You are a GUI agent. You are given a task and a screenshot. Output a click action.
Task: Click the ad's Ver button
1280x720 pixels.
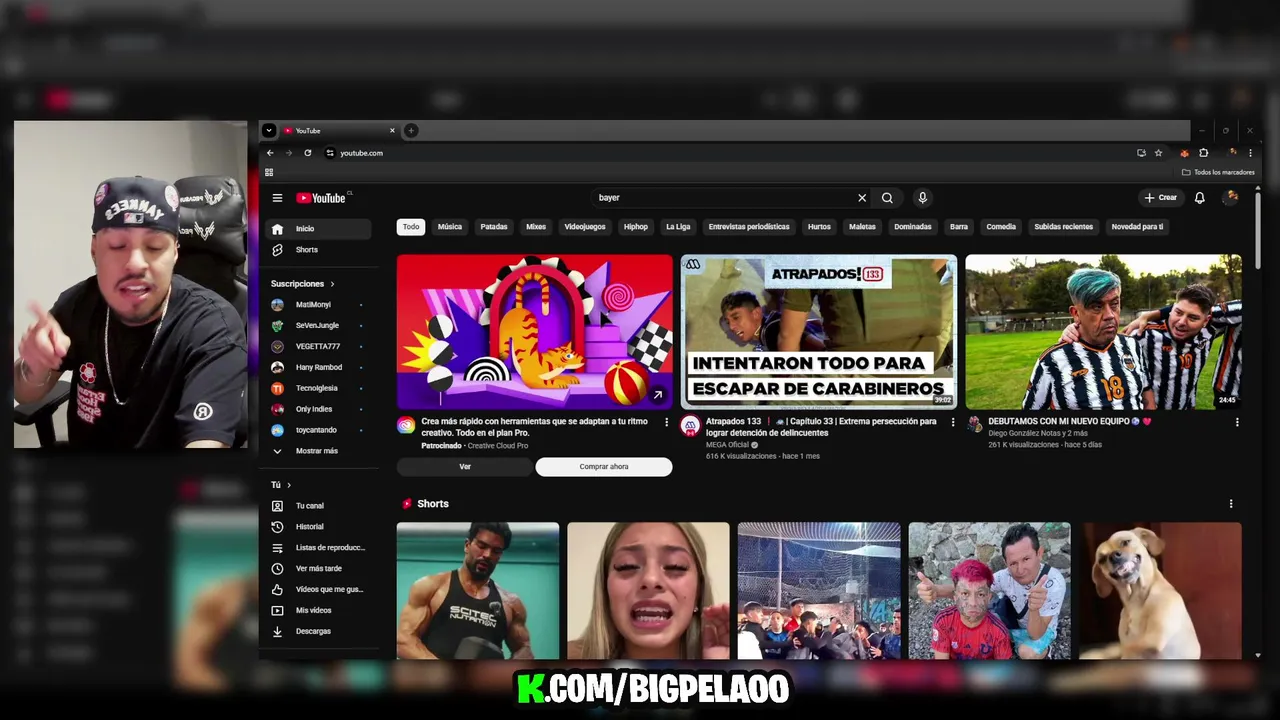[465, 467]
